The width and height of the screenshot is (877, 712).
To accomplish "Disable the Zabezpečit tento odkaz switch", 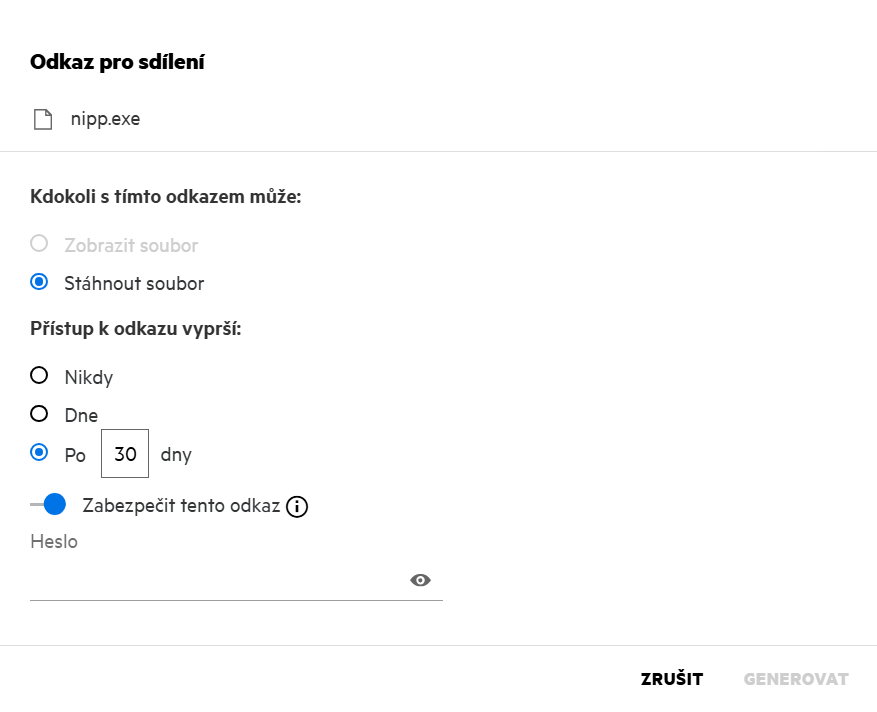I will click(x=48, y=505).
